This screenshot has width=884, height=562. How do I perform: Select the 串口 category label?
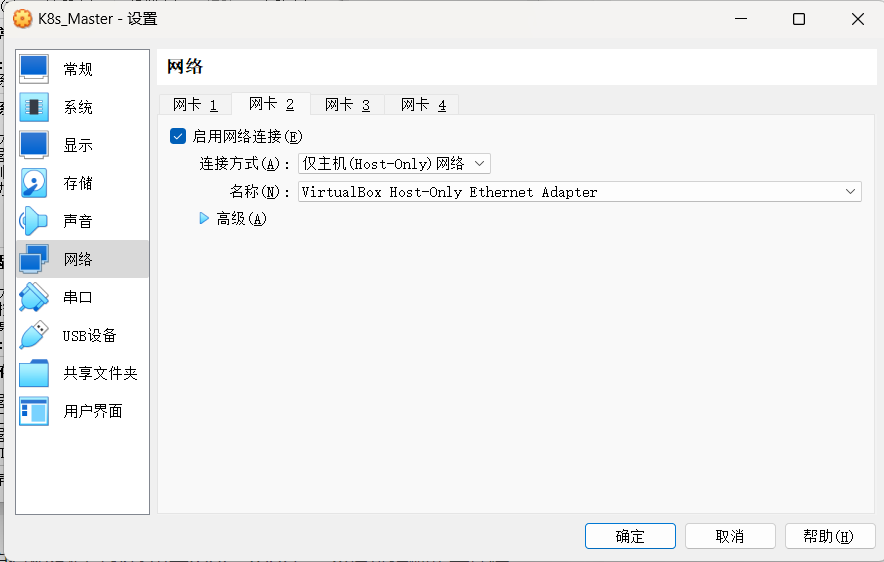click(x=78, y=297)
